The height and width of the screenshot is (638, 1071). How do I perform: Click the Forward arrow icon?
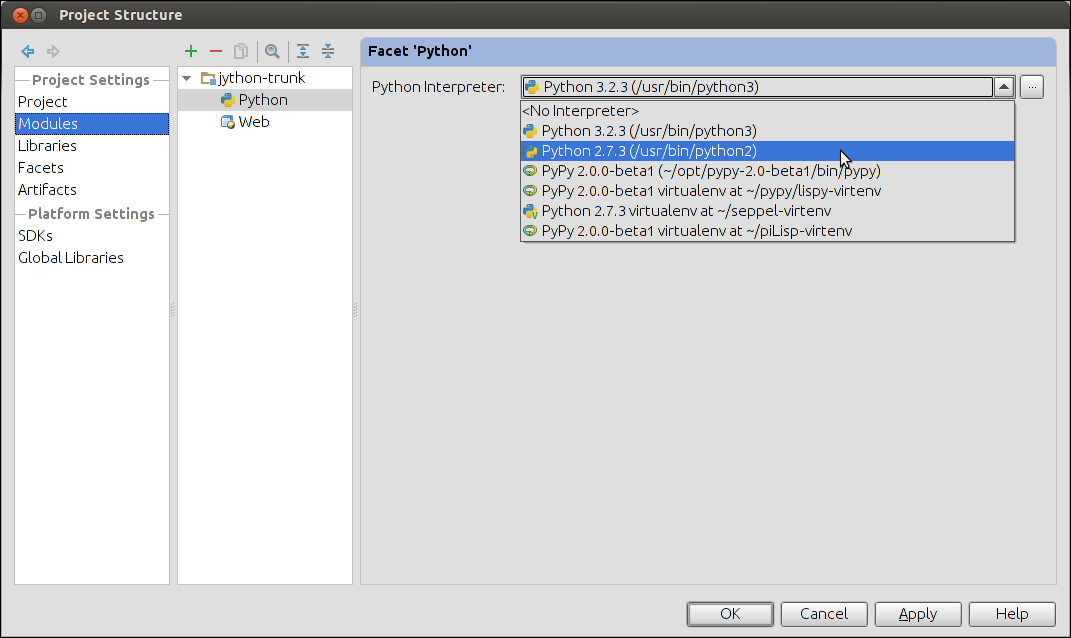point(53,51)
